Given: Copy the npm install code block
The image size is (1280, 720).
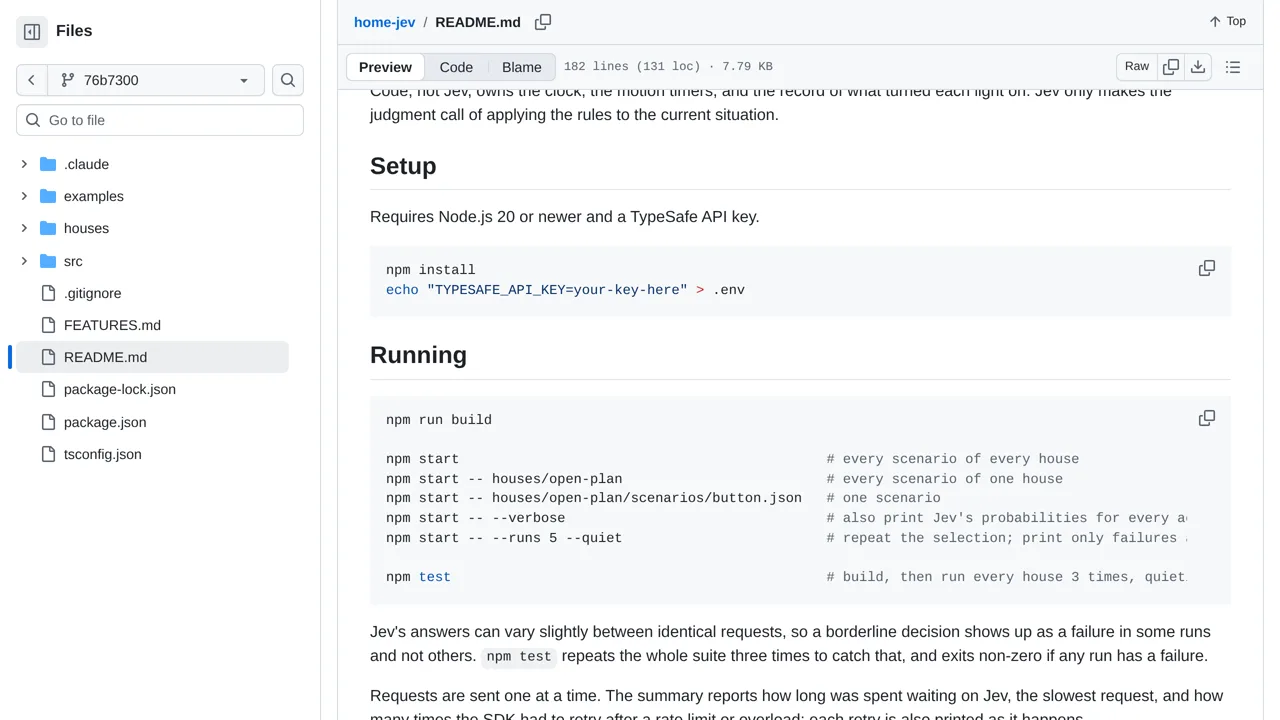Looking at the screenshot, I should 1207,268.
